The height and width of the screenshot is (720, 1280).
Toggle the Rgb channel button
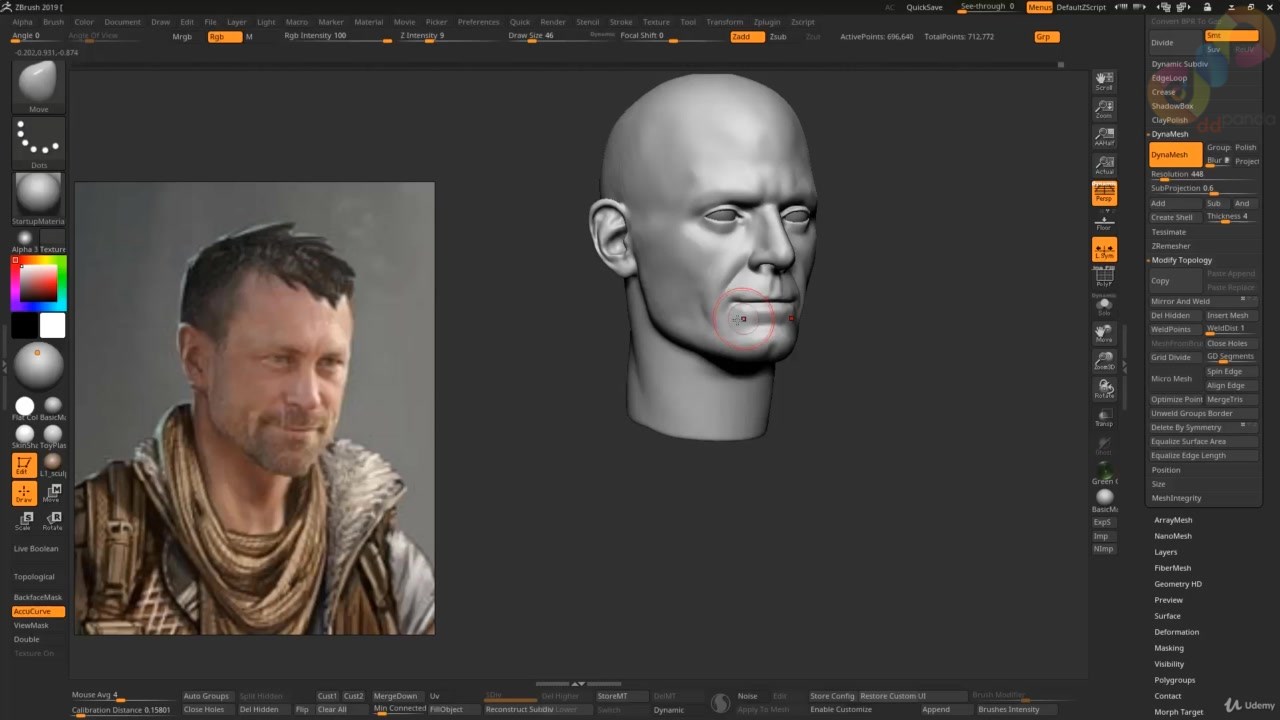[x=224, y=36]
